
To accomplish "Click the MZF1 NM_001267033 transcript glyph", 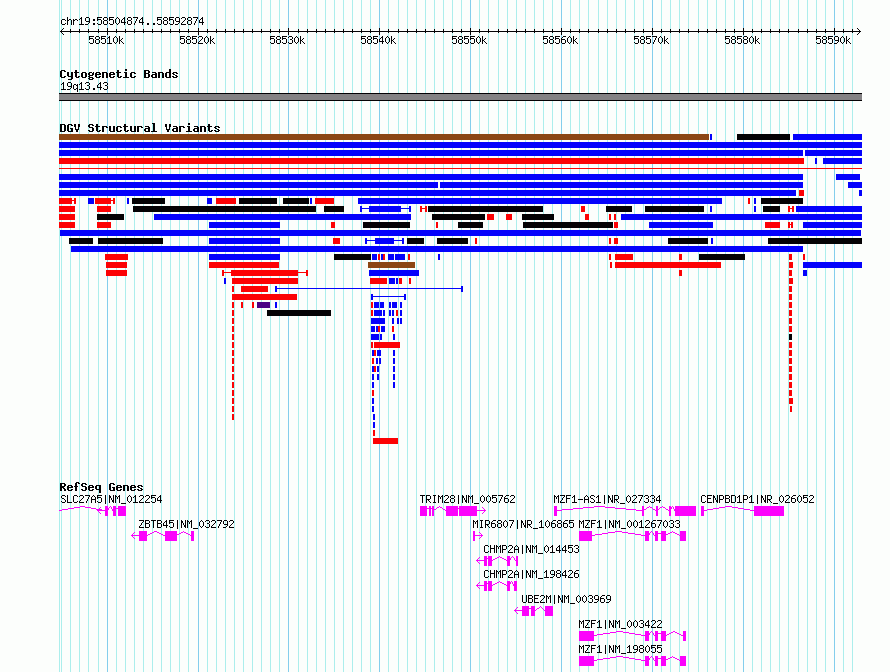I will (632, 536).
